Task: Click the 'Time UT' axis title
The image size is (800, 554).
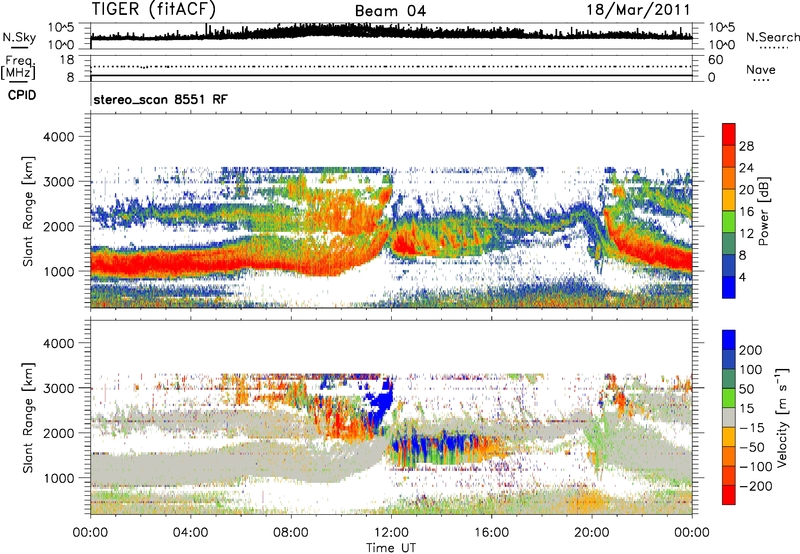Action: coord(391,548)
